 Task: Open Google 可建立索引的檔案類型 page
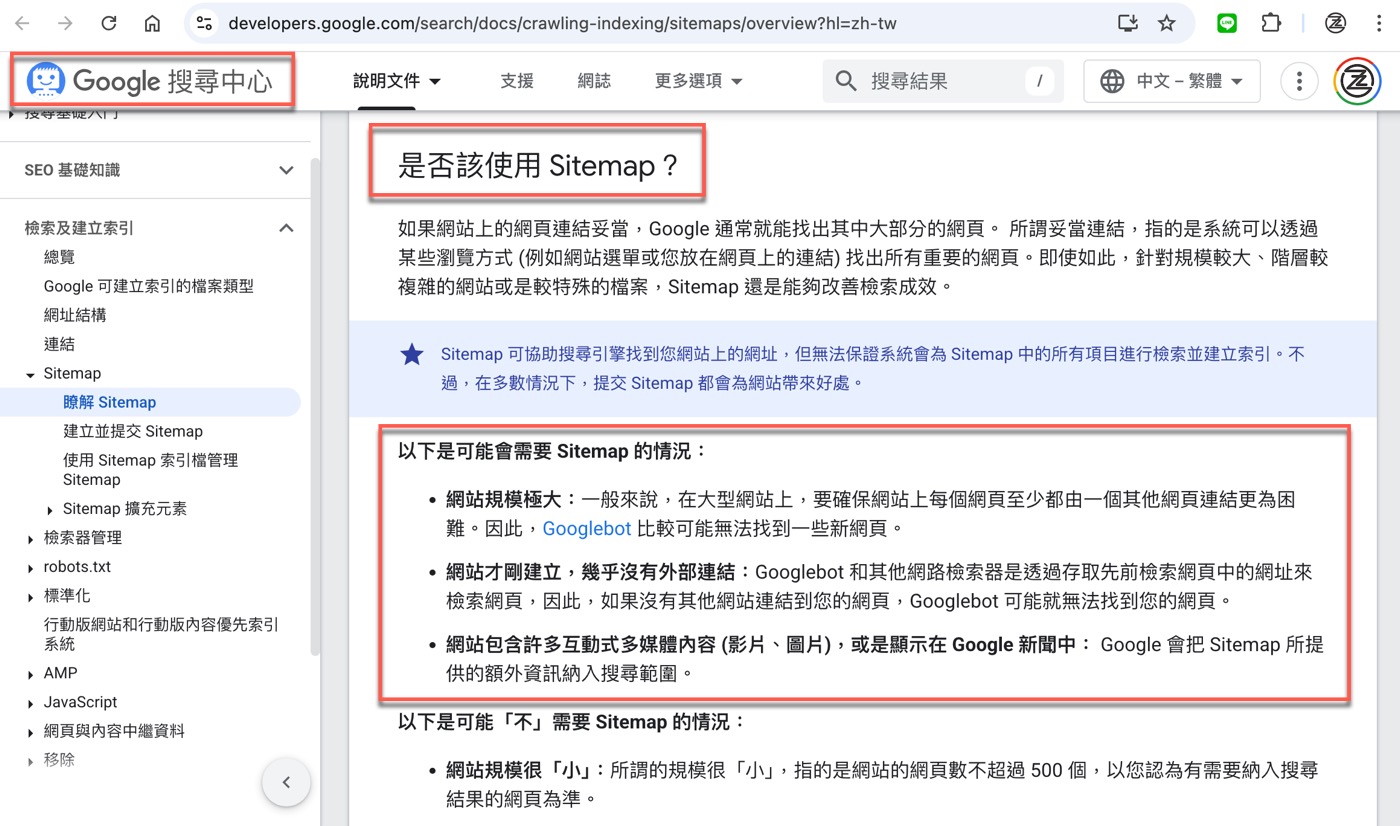pyautogui.click(x=149, y=286)
